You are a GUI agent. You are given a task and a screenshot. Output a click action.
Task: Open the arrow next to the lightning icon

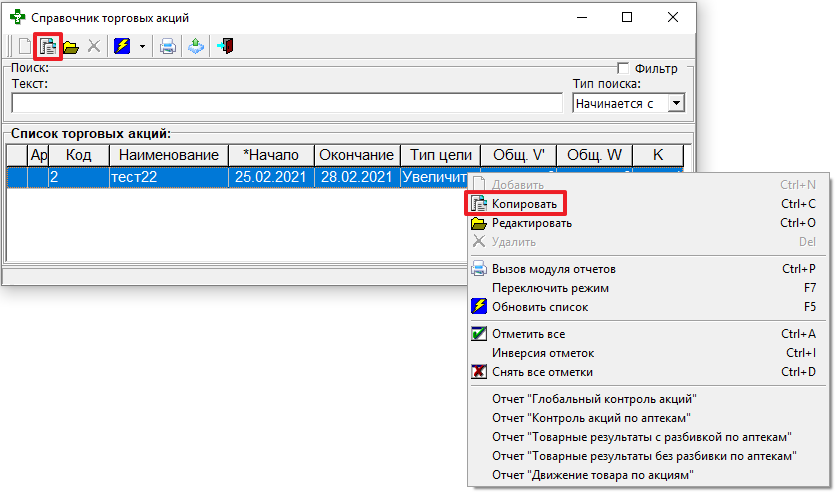pos(143,46)
